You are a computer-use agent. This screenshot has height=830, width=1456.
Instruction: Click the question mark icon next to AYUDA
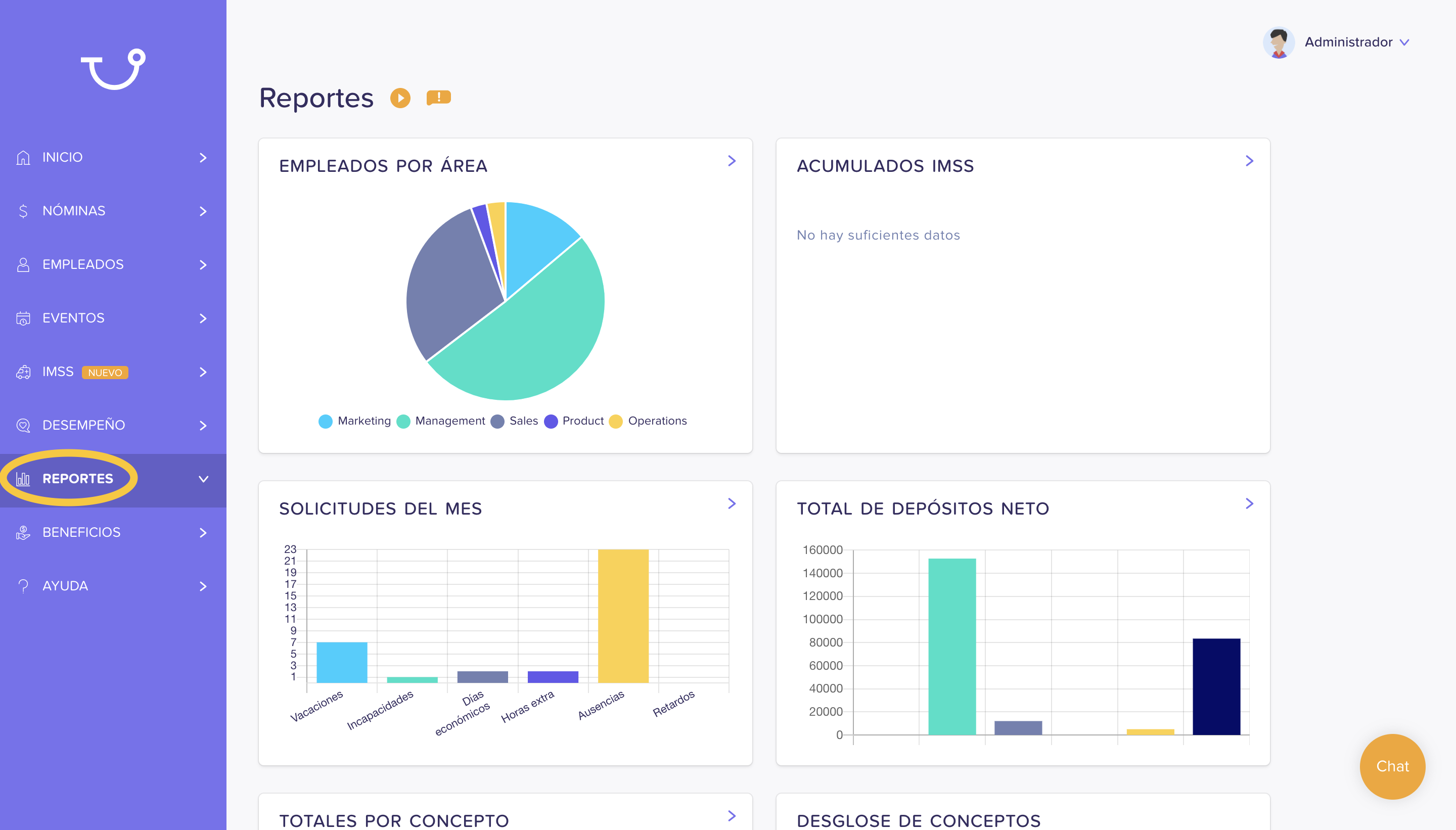pos(23,586)
